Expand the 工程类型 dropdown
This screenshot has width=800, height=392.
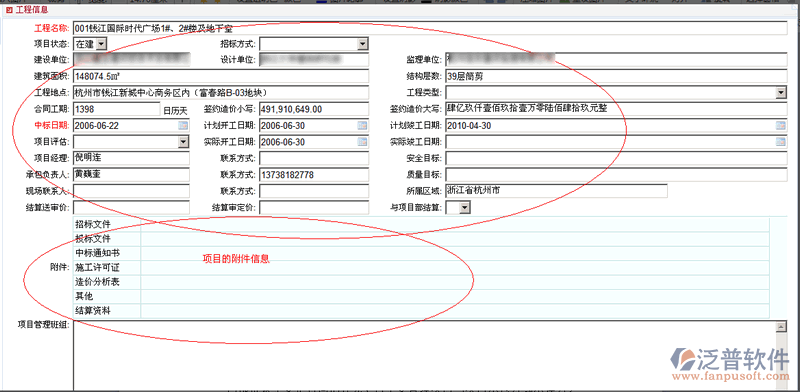point(781,93)
